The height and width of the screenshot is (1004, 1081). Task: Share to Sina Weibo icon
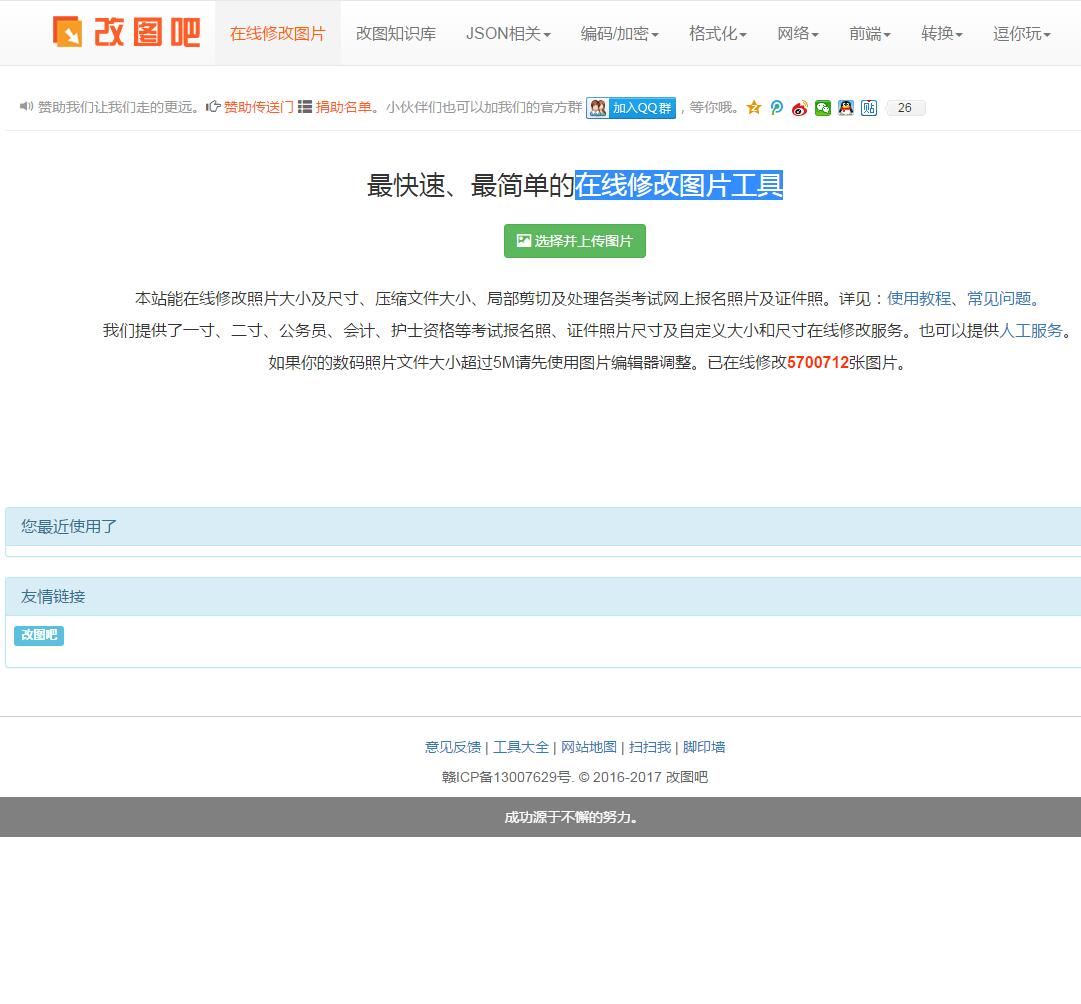(800, 108)
